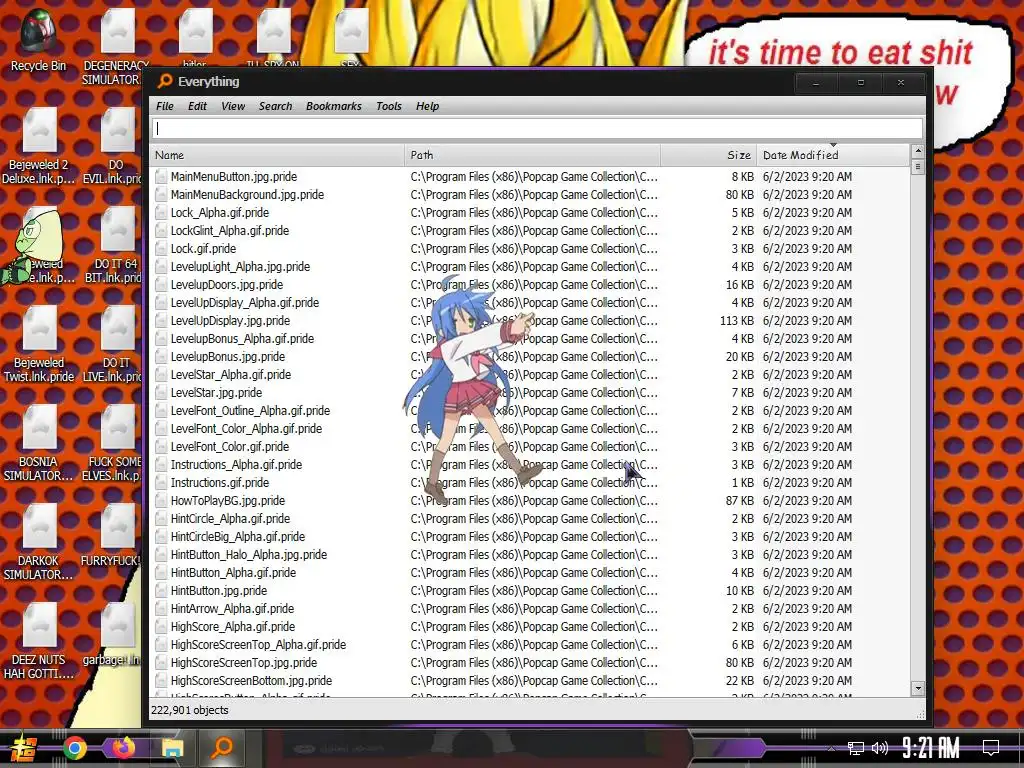Click the Everything magnifier icon in title bar
Viewport: 1024px width, 768px height.
pyautogui.click(x=165, y=81)
